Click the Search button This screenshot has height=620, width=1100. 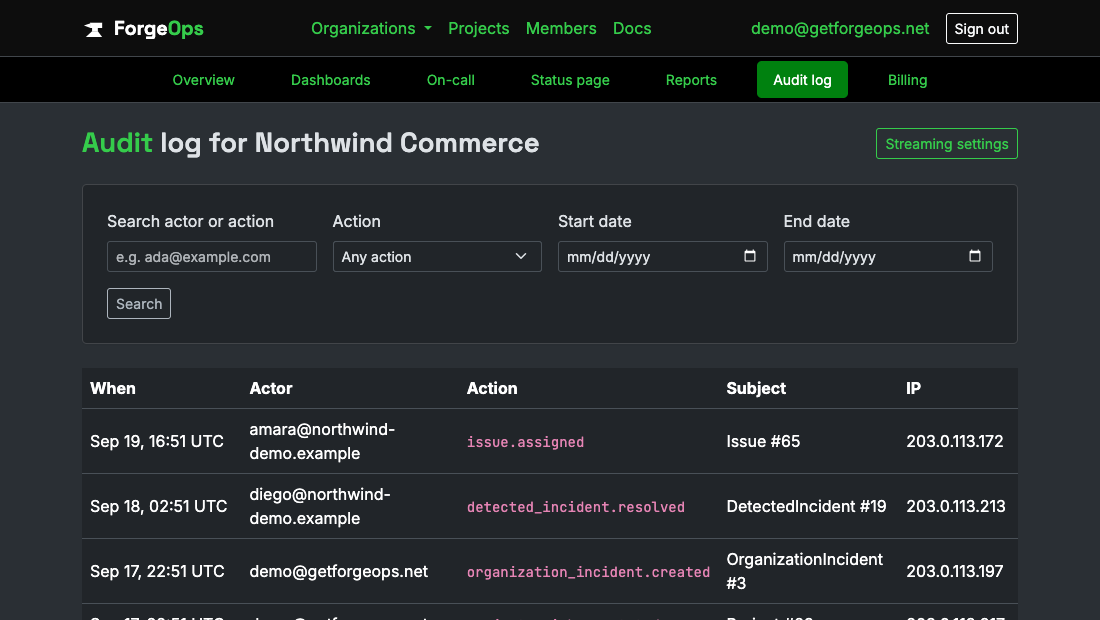point(139,304)
